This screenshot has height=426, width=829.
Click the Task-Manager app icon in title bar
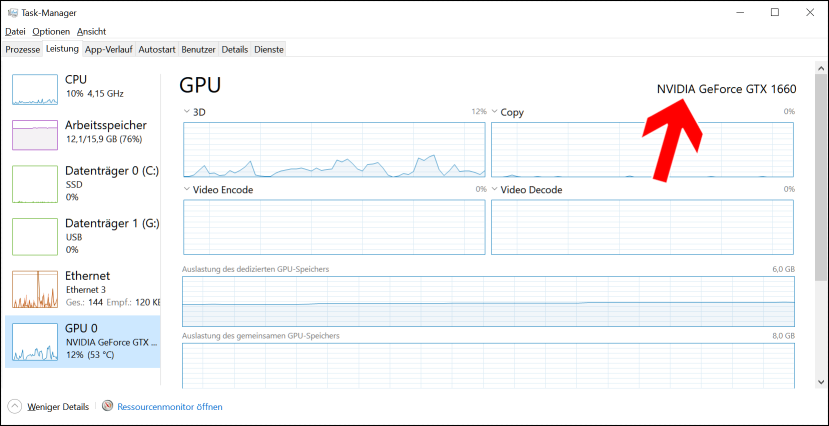[x=12, y=12]
